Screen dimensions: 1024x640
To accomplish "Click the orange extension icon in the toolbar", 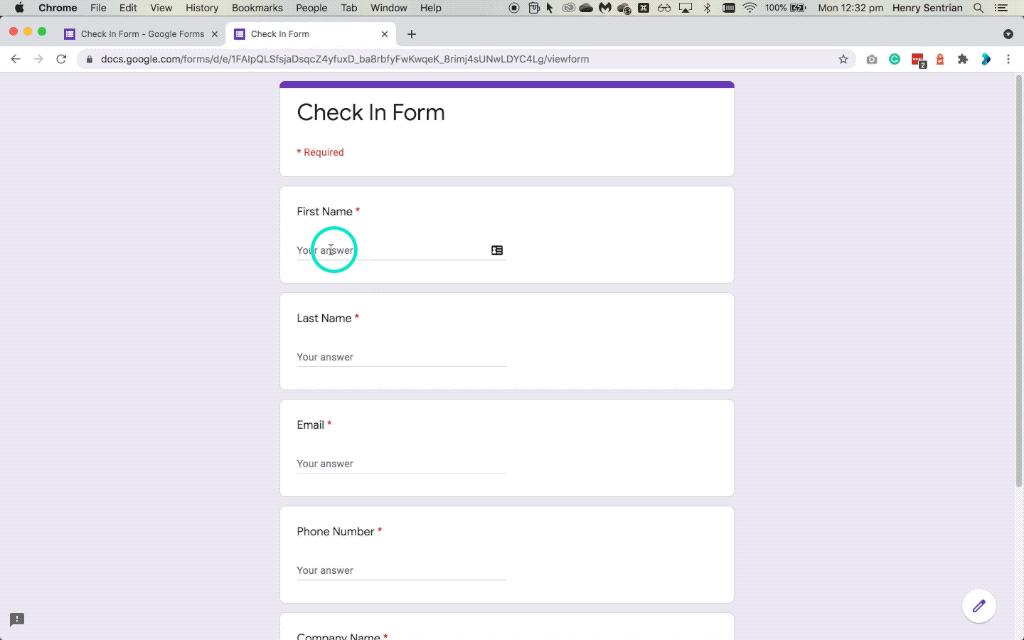I will click(940, 59).
